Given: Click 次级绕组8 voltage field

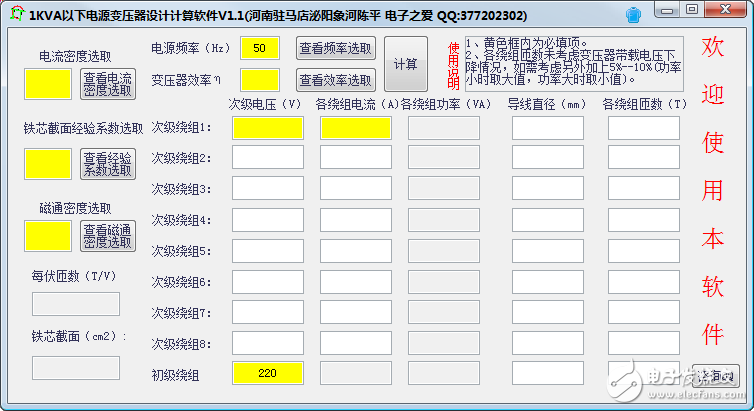Looking at the screenshot, I should pyautogui.click(x=268, y=343).
